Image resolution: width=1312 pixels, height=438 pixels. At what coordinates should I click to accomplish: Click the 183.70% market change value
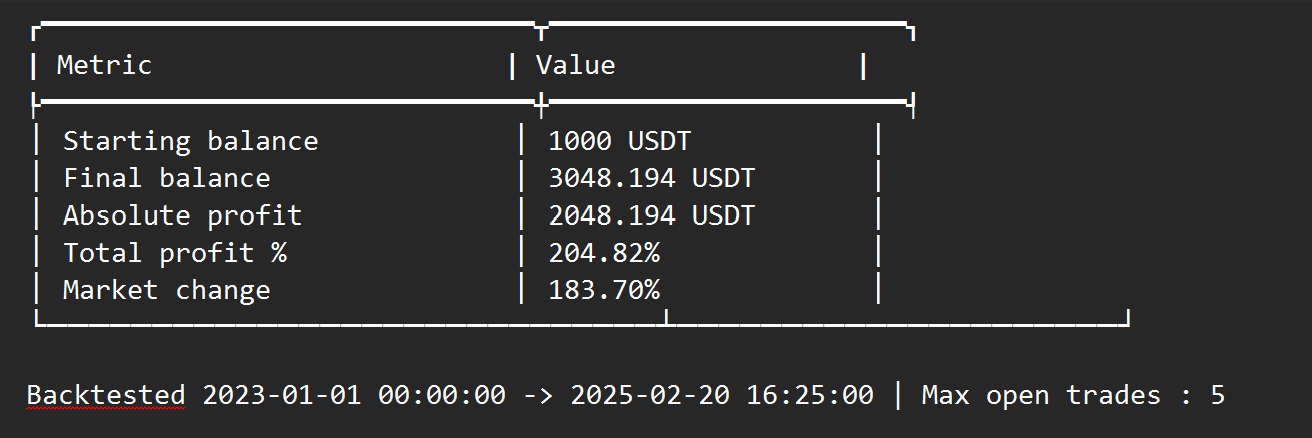click(x=604, y=290)
